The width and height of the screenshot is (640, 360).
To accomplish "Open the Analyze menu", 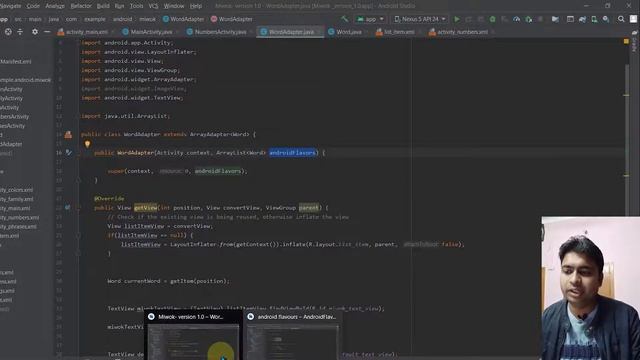I will pos(55,6).
